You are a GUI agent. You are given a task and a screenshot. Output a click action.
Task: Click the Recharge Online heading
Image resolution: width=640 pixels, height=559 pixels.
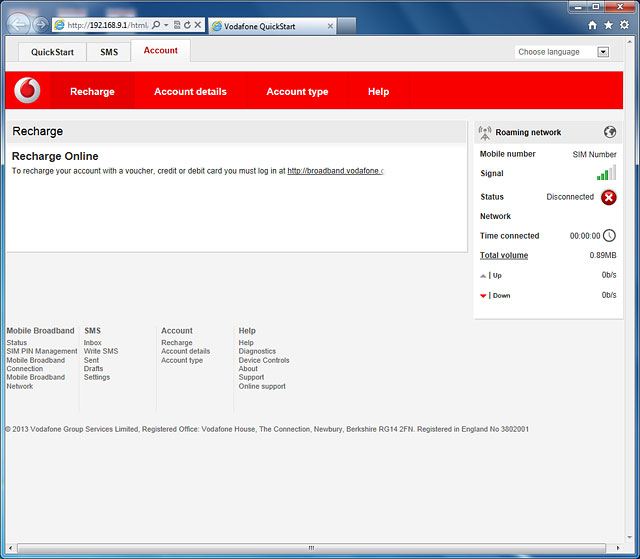55,156
